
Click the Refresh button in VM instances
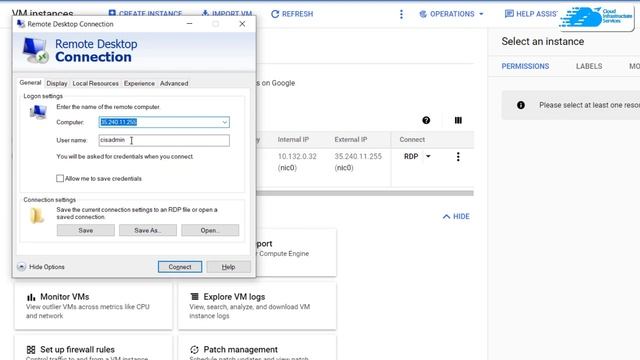pos(292,14)
